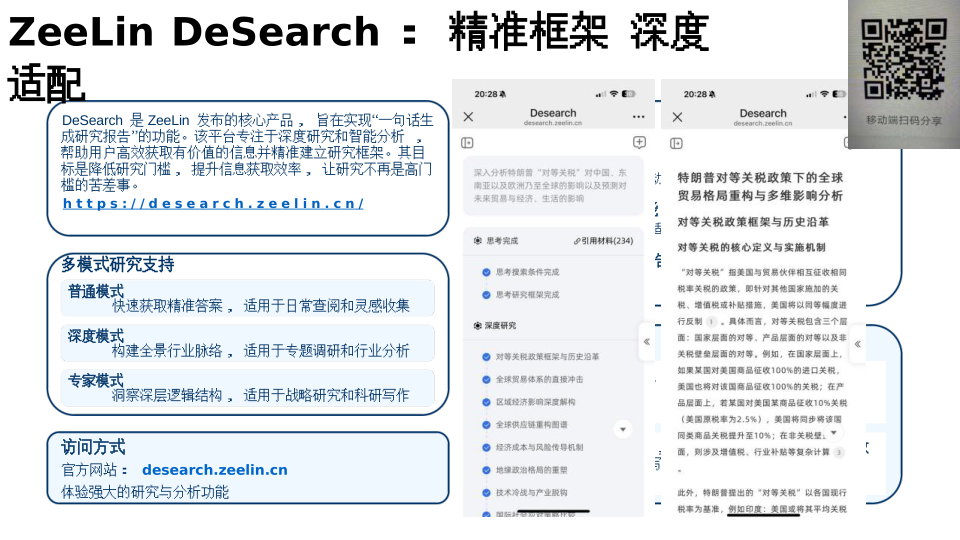Click the 思考搜索条件完成 step
The height and width of the screenshot is (540, 960).
point(527,272)
